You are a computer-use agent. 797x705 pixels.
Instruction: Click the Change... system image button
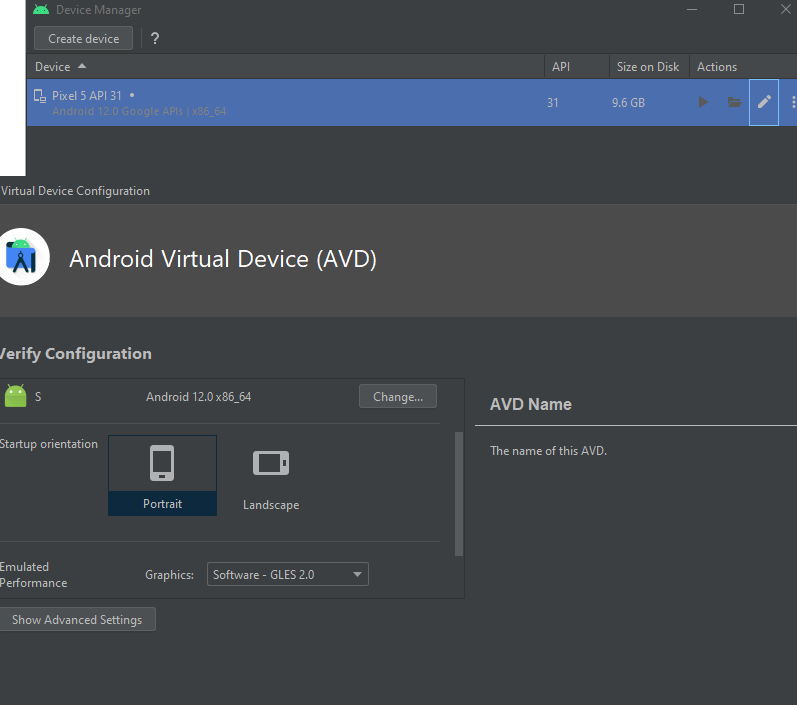397,397
